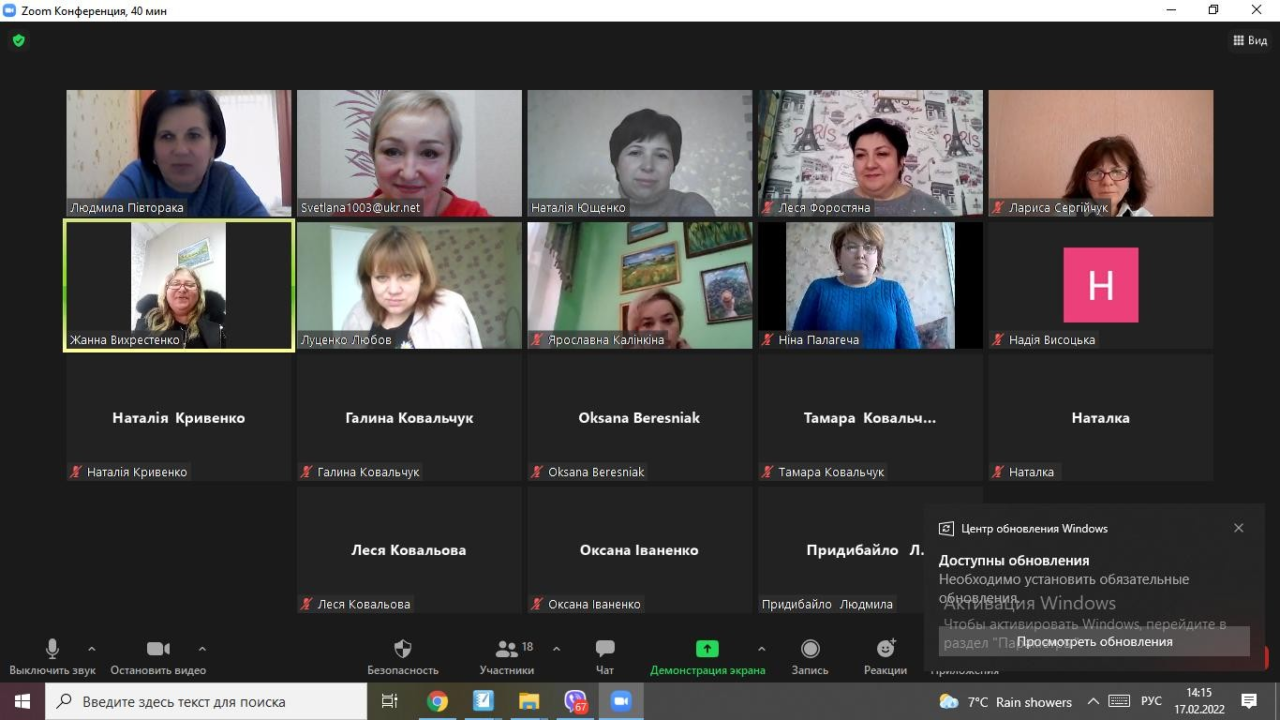Click Просмотреть обновления button
This screenshot has height=720, width=1280.
(x=1094, y=642)
